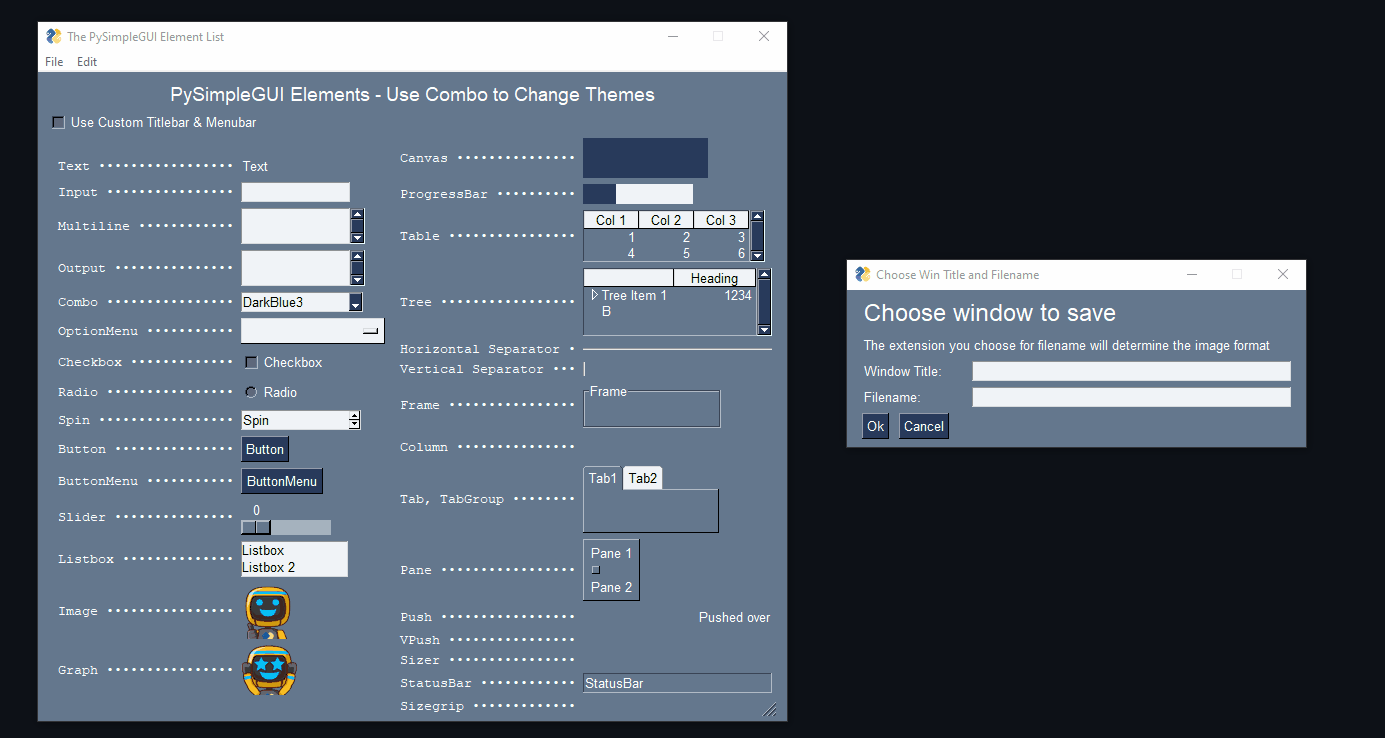This screenshot has height=738, width=1385.
Task: Click the Pane divider handle
Action: pyautogui.click(x=596, y=570)
